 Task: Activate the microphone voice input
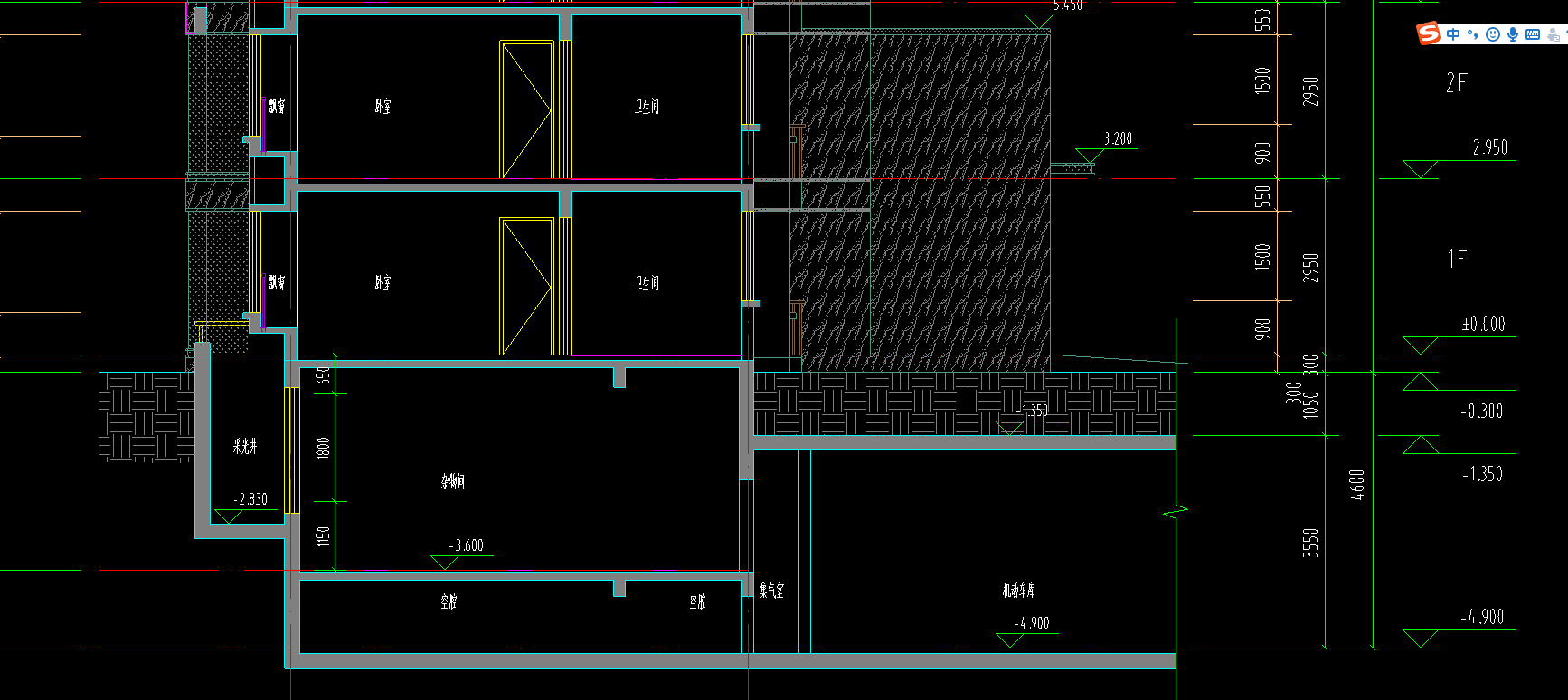coord(1513,34)
